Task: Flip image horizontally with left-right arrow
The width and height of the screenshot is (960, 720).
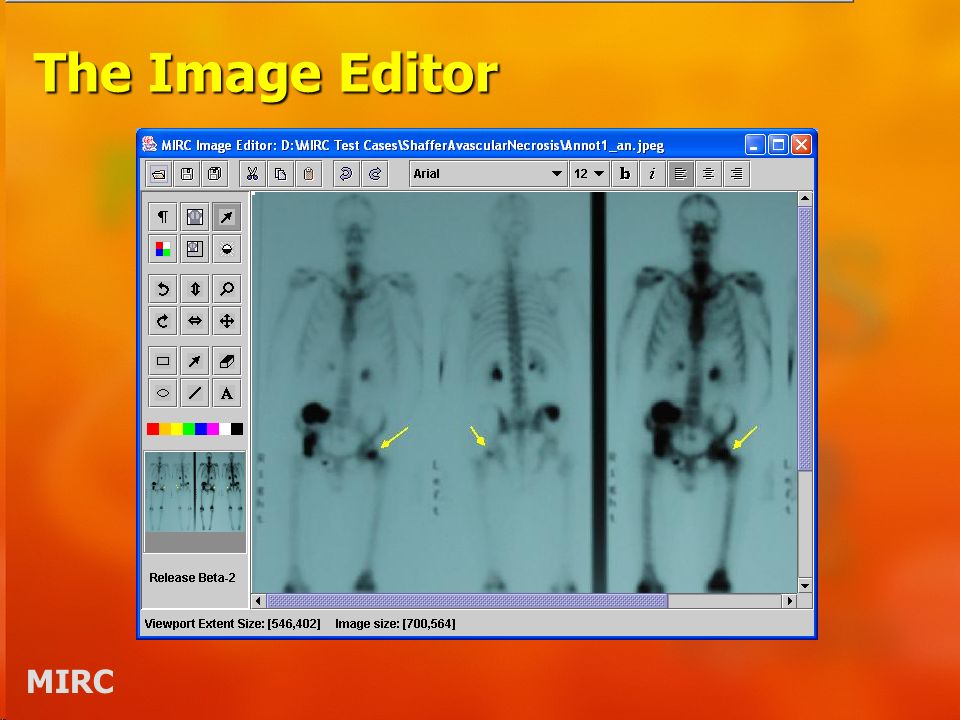Action: (x=195, y=321)
